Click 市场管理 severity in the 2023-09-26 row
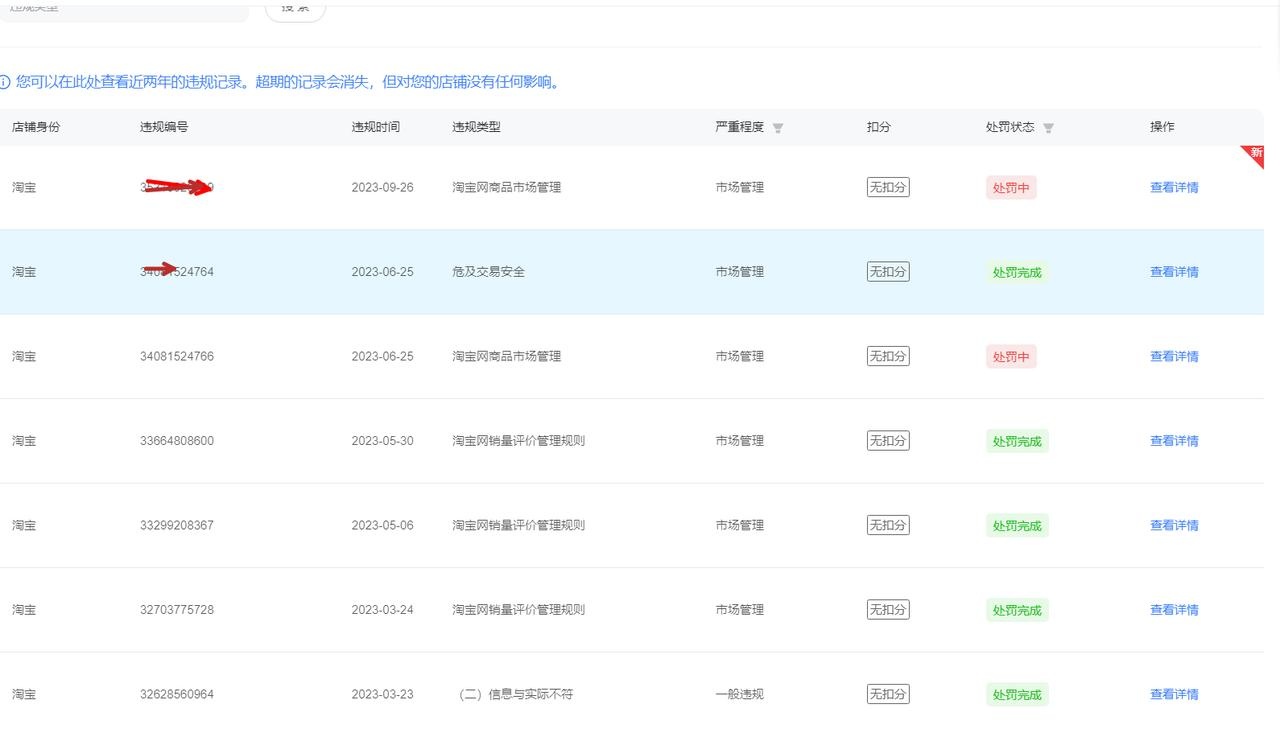 point(740,187)
